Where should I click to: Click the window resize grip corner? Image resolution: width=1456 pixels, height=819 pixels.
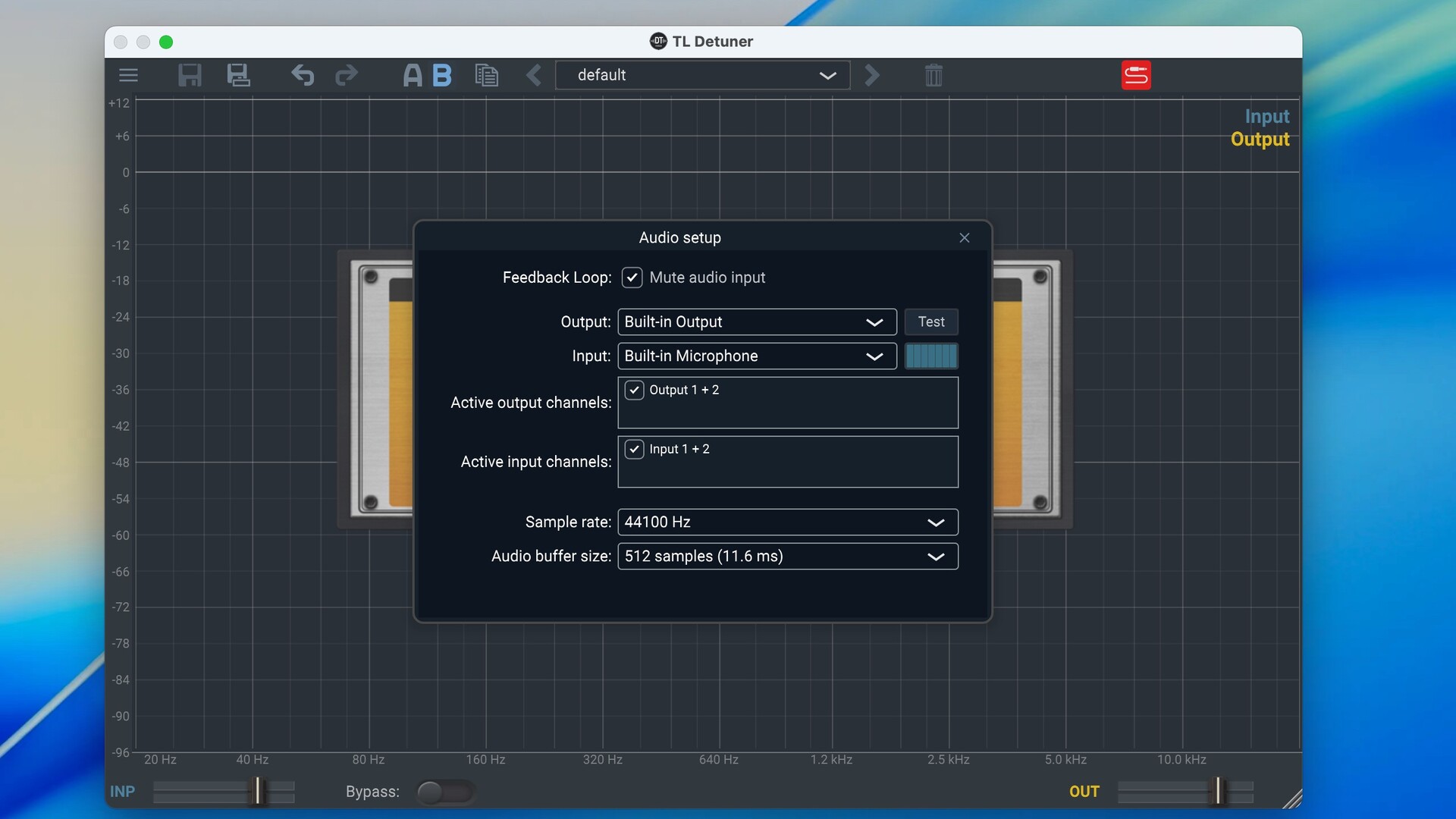pos(1292,799)
